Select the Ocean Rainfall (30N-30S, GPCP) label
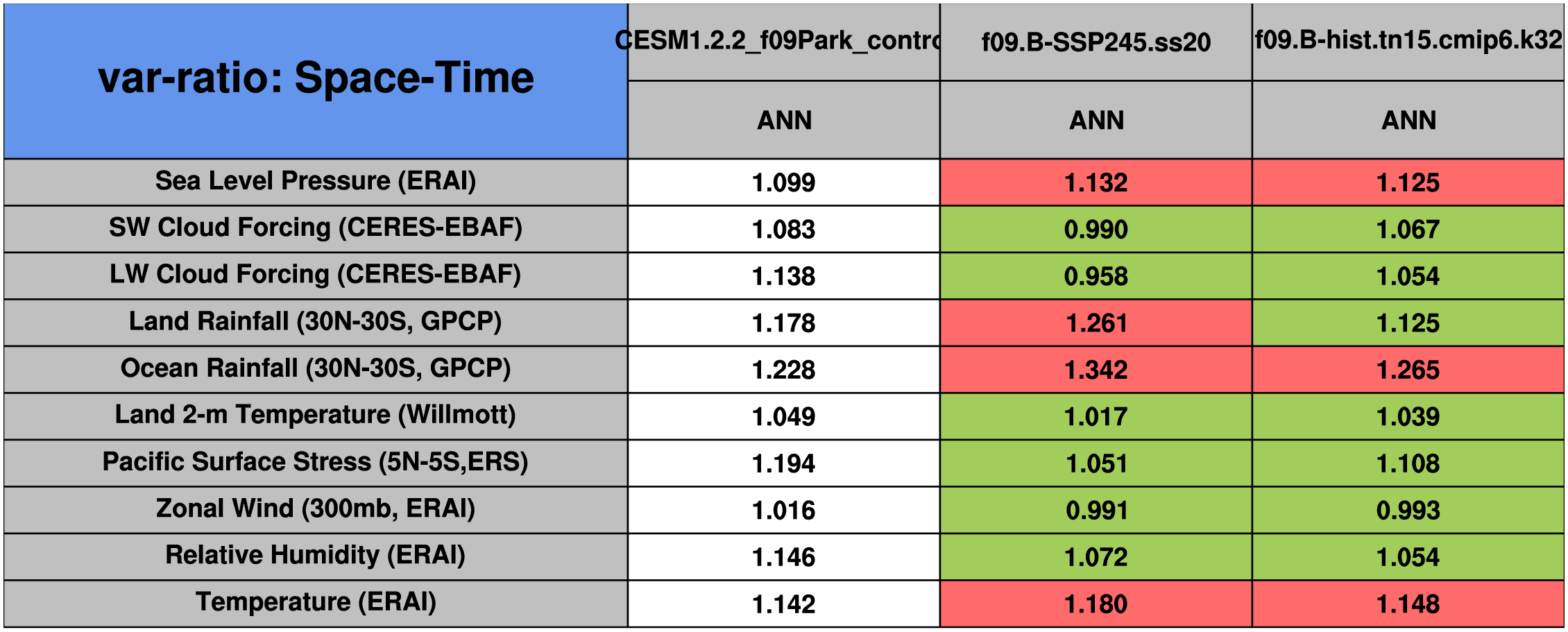 (316, 368)
